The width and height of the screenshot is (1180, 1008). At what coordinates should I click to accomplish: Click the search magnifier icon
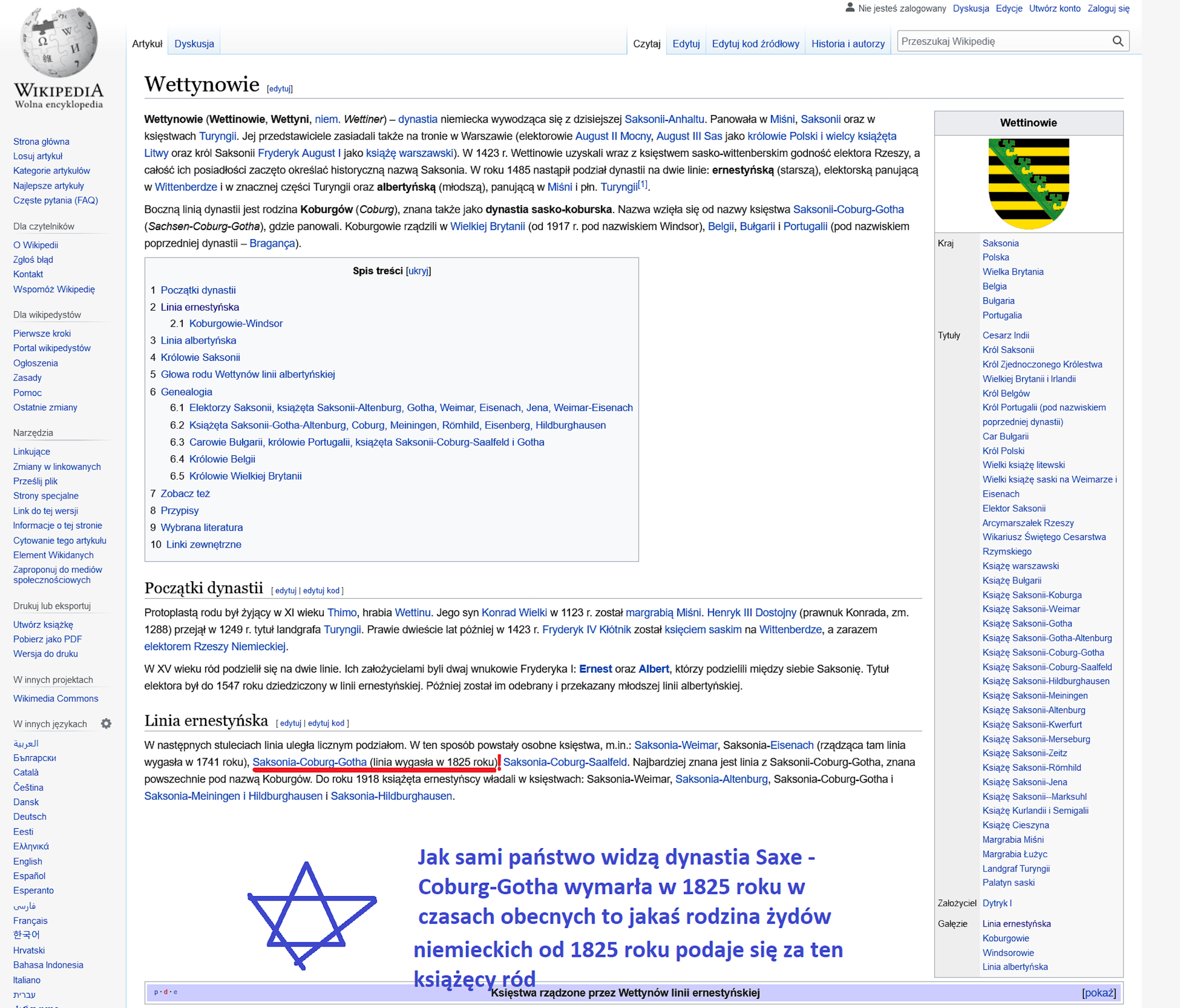pos(1117,41)
